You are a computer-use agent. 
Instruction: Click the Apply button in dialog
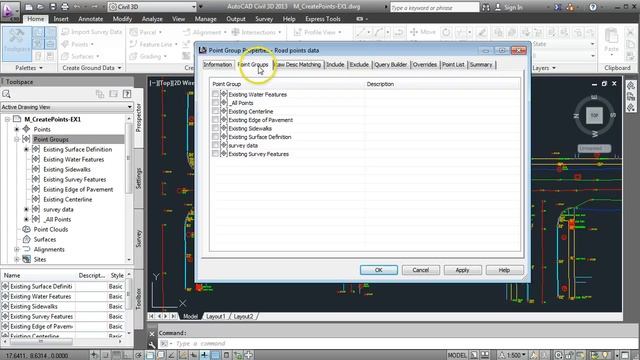tap(462, 270)
